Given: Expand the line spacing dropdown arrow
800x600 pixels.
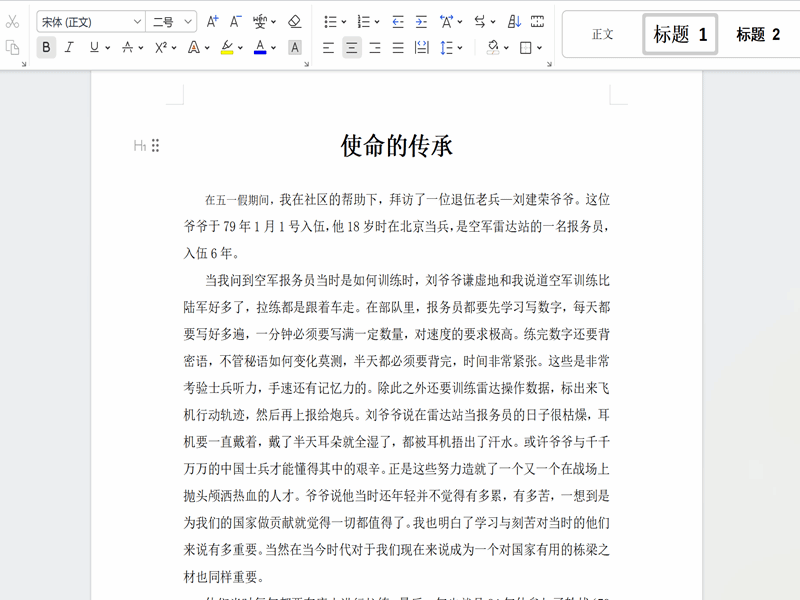Looking at the screenshot, I should click(x=460, y=48).
